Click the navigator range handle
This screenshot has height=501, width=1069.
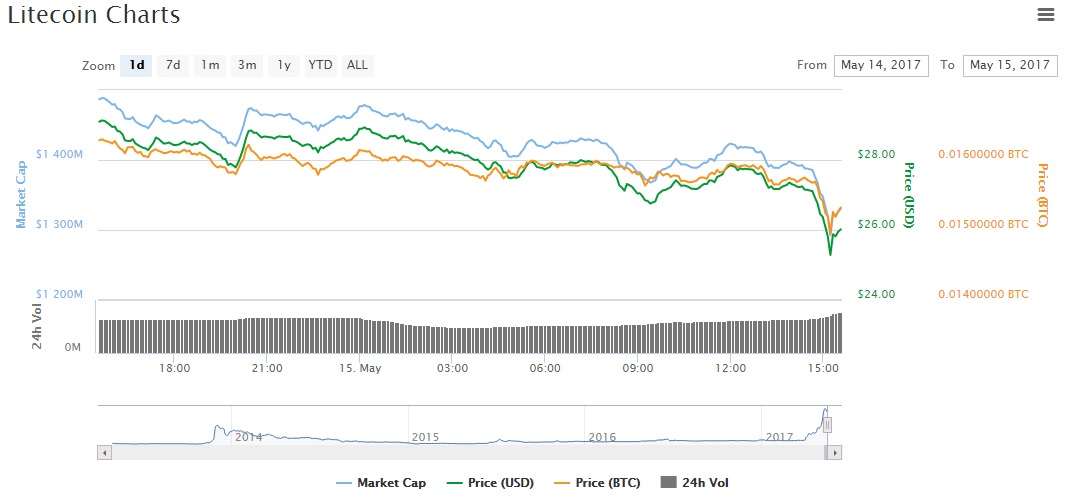point(827,425)
